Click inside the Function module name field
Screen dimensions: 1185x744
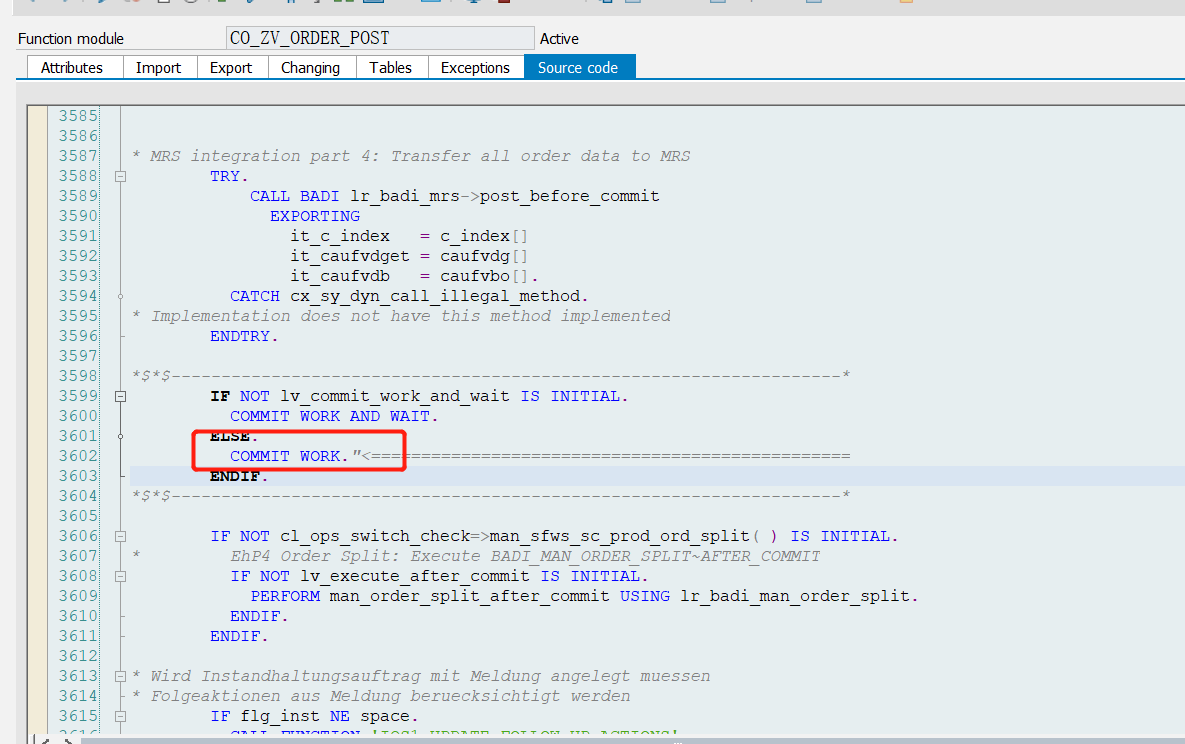pos(380,37)
